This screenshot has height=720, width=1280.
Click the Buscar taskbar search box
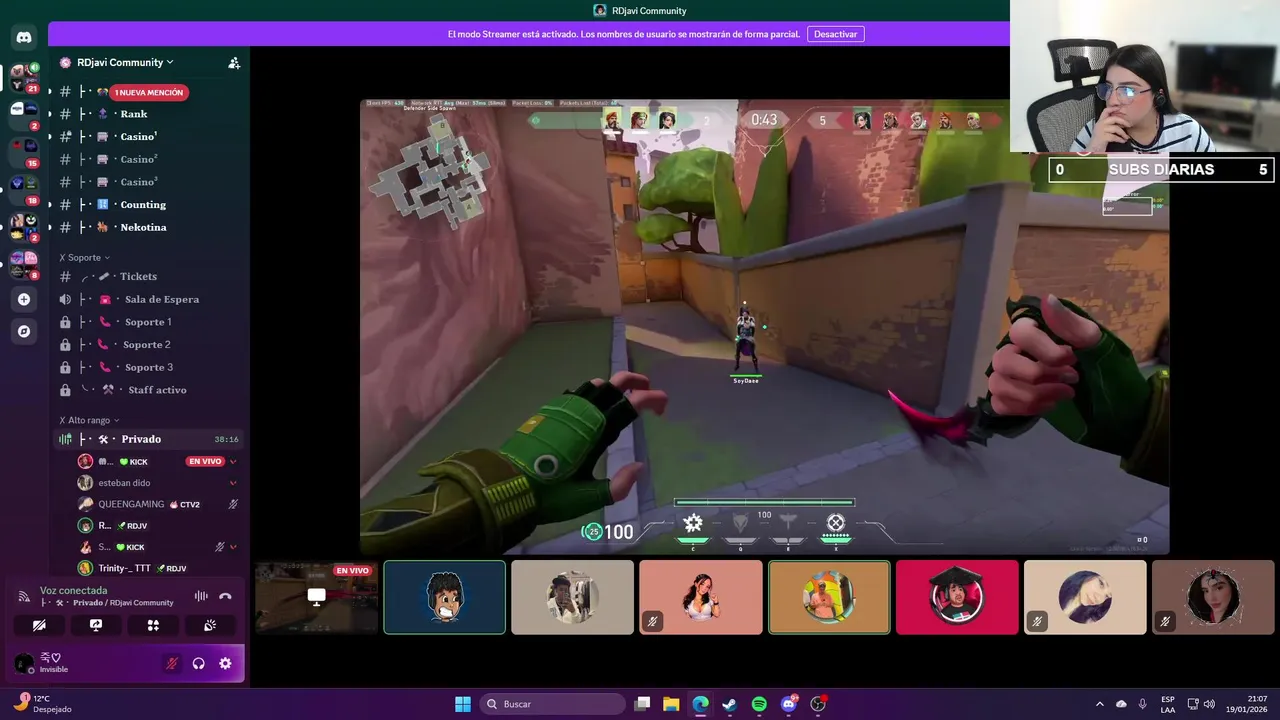[552, 704]
